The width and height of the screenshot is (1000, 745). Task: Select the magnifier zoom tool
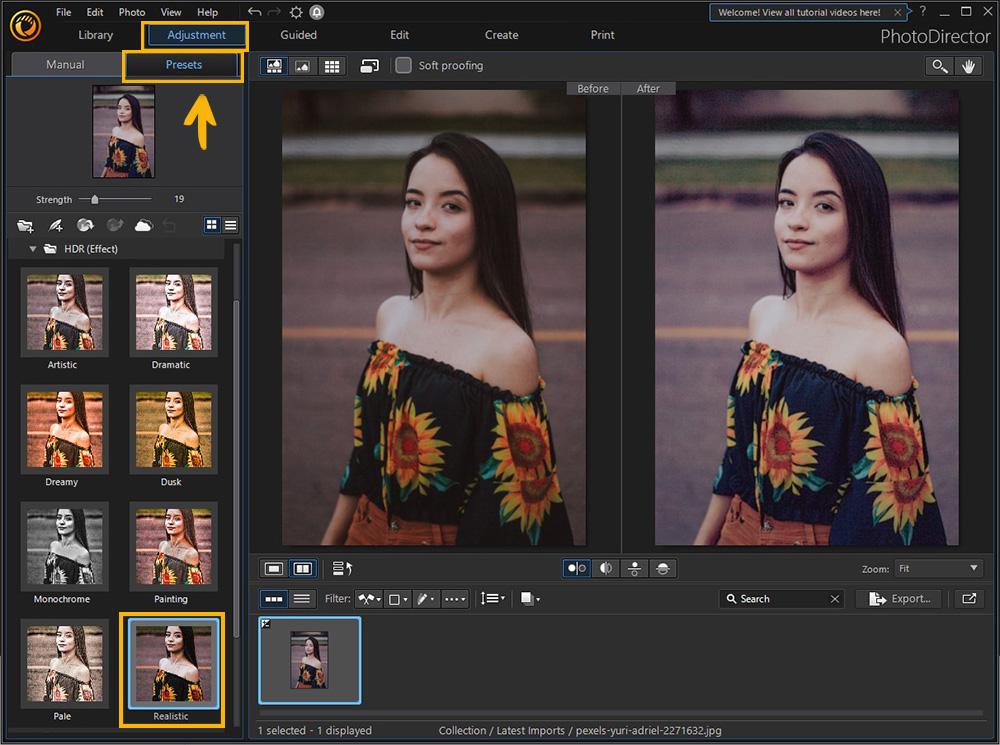(x=939, y=66)
